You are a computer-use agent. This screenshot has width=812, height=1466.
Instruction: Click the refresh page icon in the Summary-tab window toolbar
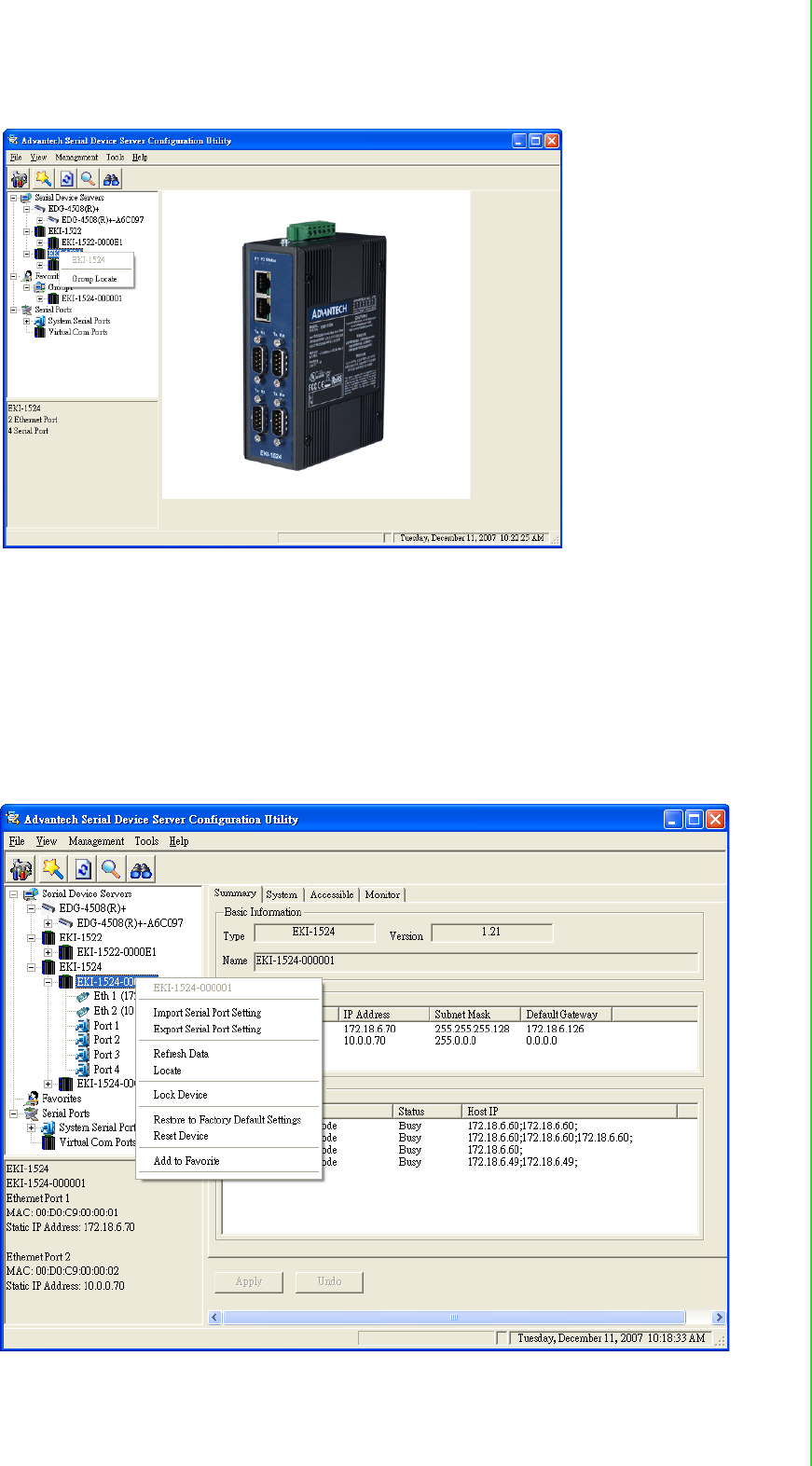83,869
